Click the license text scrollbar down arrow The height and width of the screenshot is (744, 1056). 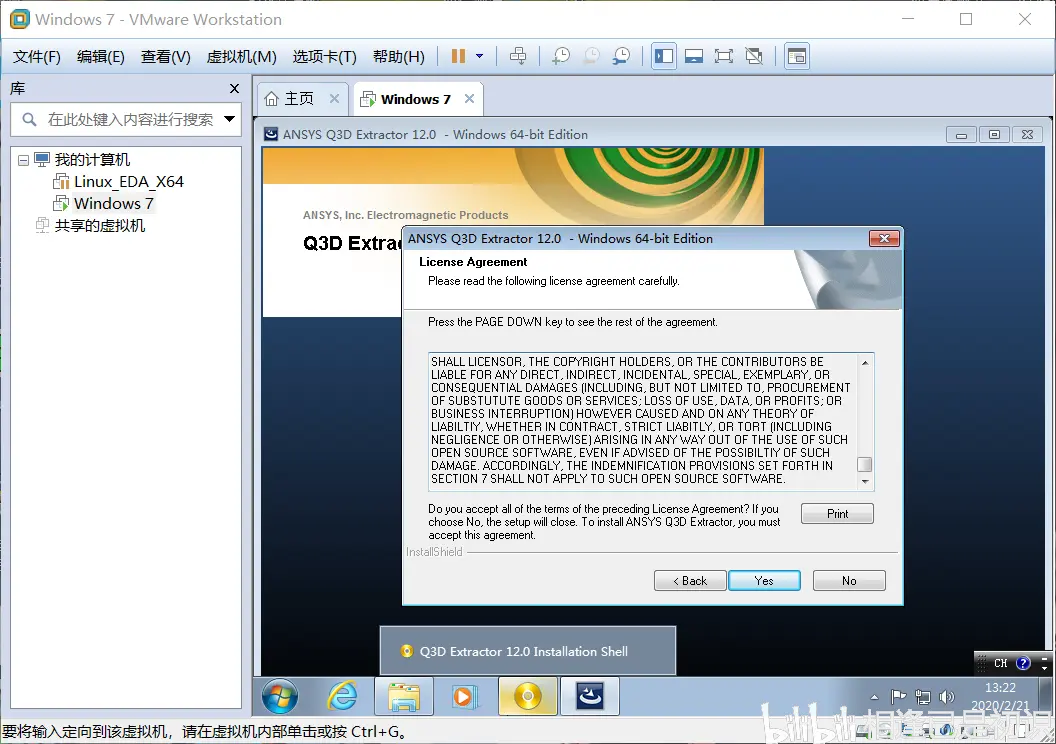(x=865, y=481)
